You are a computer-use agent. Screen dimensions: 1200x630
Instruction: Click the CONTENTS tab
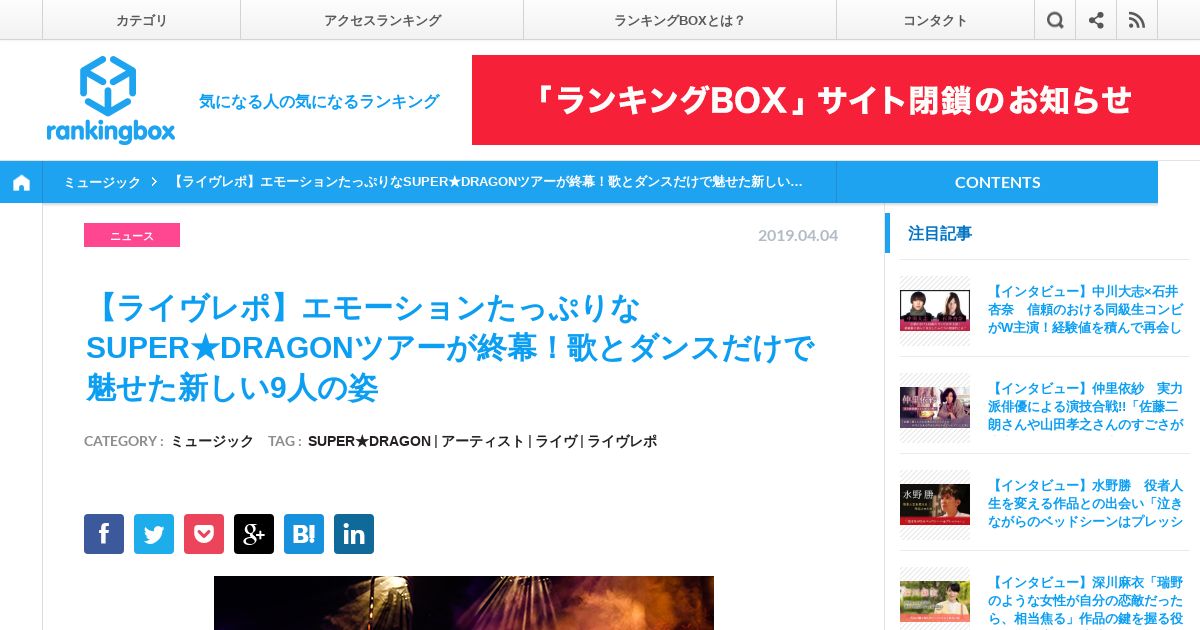997,182
